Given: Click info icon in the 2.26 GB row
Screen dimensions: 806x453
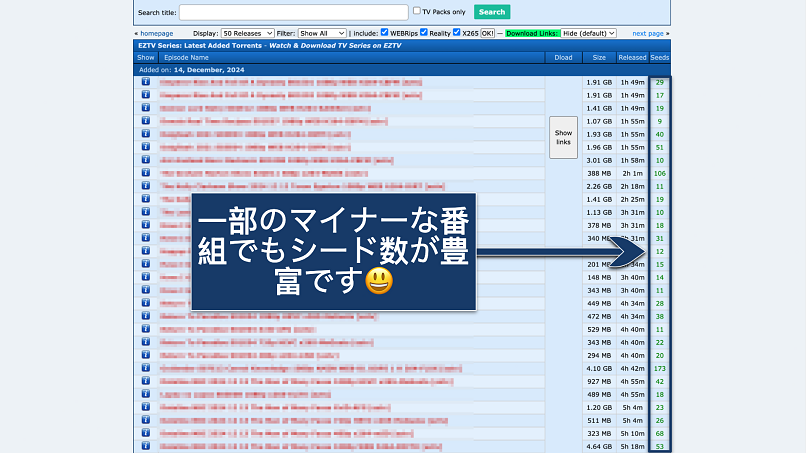Looking at the screenshot, I should point(145,186).
